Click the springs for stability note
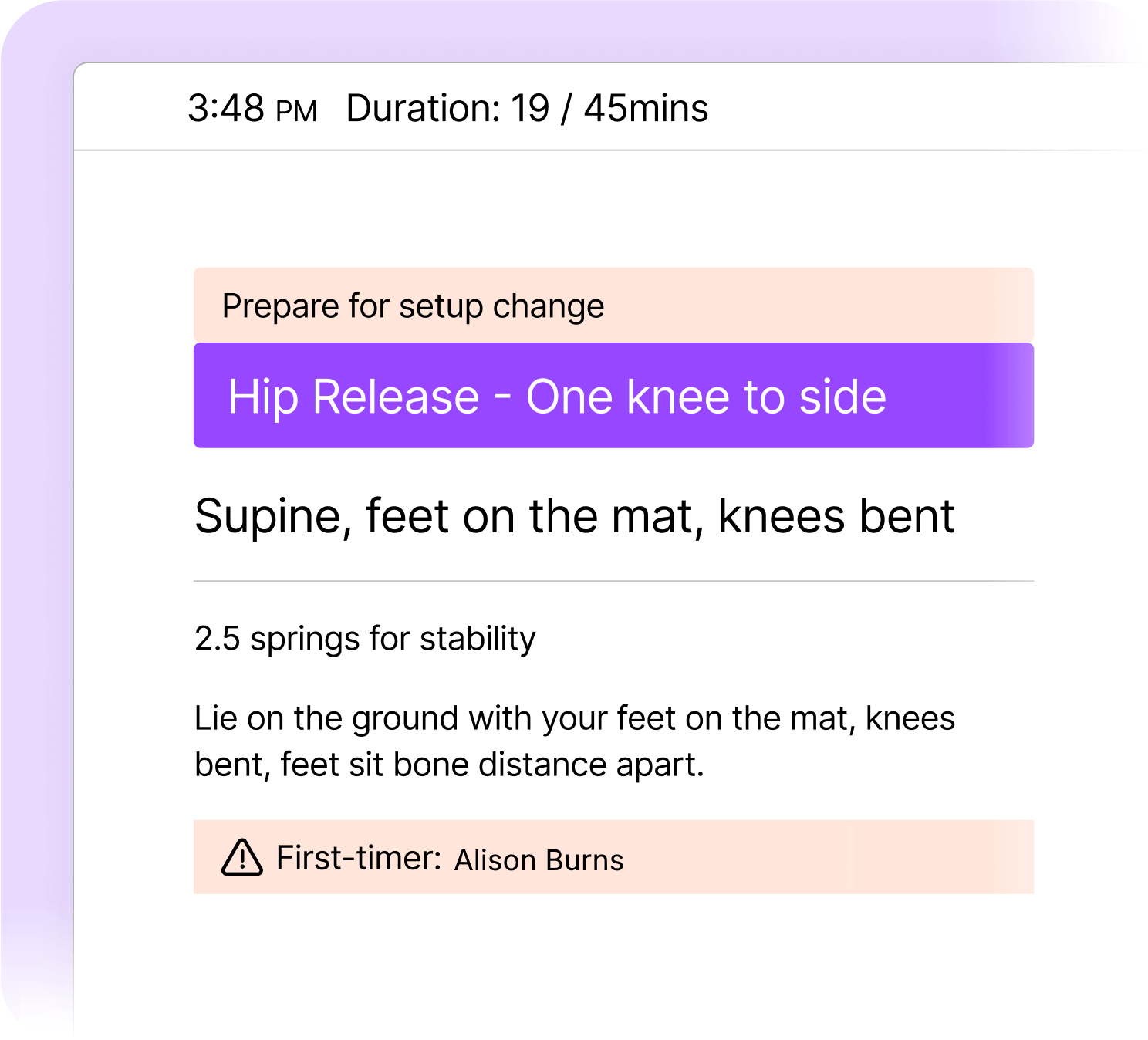The width and height of the screenshot is (1148, 1040). tap(393, 639)
